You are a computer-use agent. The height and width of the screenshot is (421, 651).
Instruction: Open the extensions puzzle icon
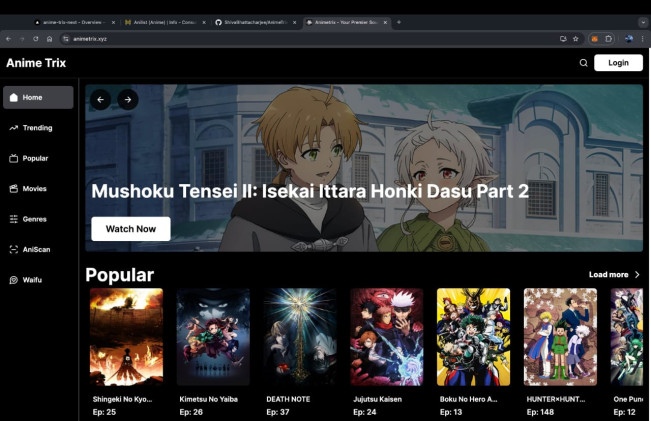[x=608, y=39]
